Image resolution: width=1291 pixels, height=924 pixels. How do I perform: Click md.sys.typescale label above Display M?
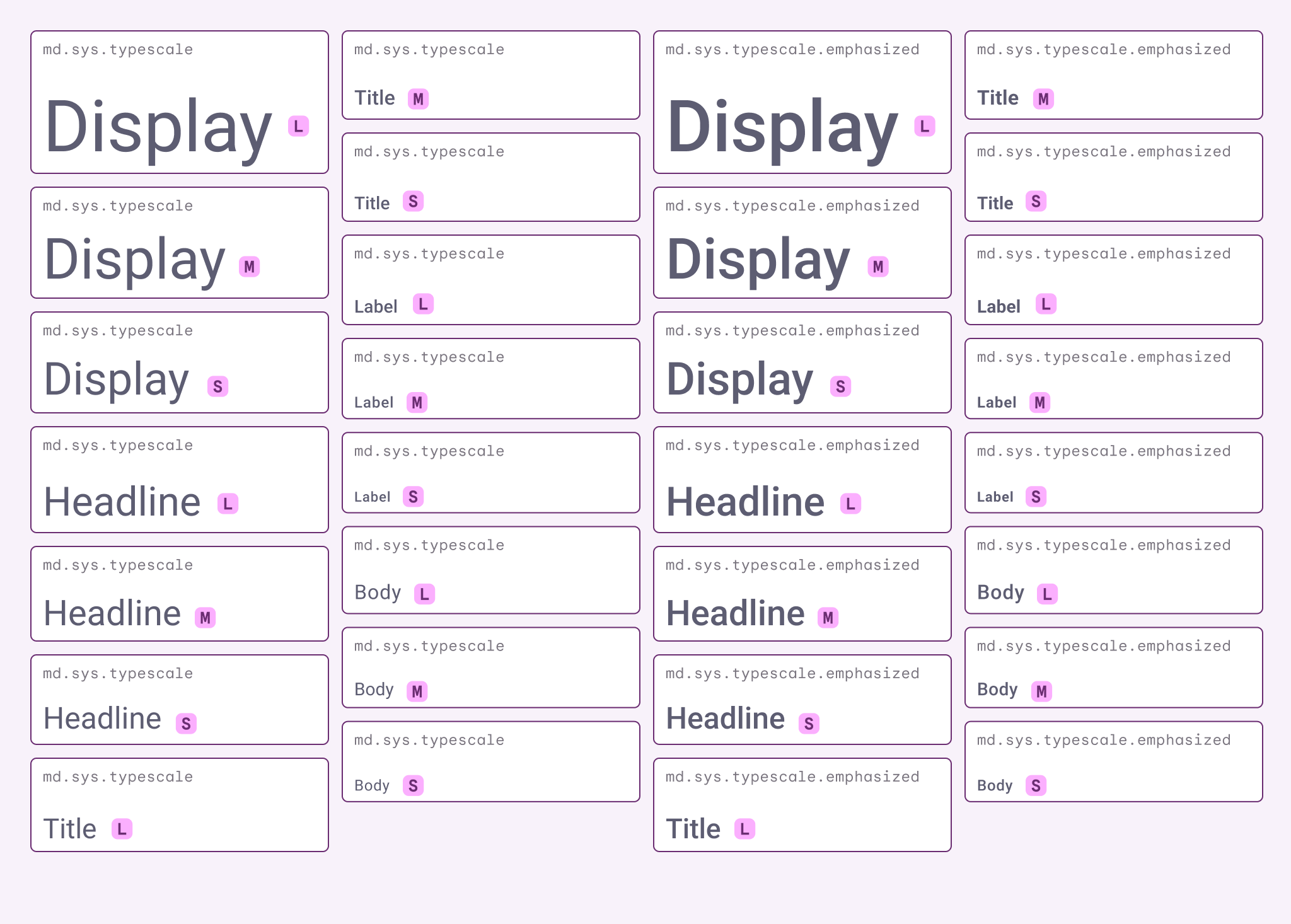pos(118,206)
